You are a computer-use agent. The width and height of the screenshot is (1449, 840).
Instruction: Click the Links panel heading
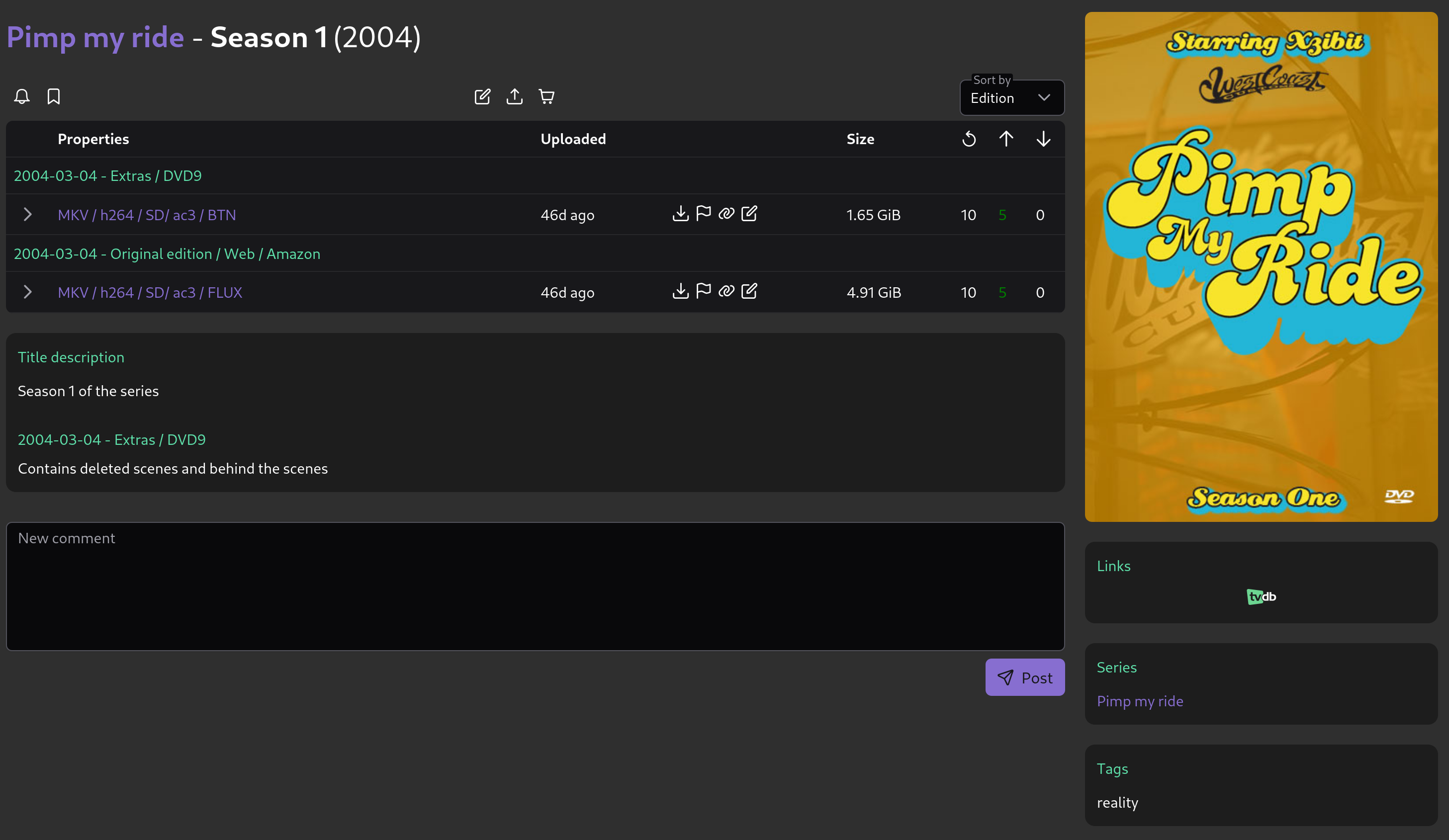(1113, 566)
